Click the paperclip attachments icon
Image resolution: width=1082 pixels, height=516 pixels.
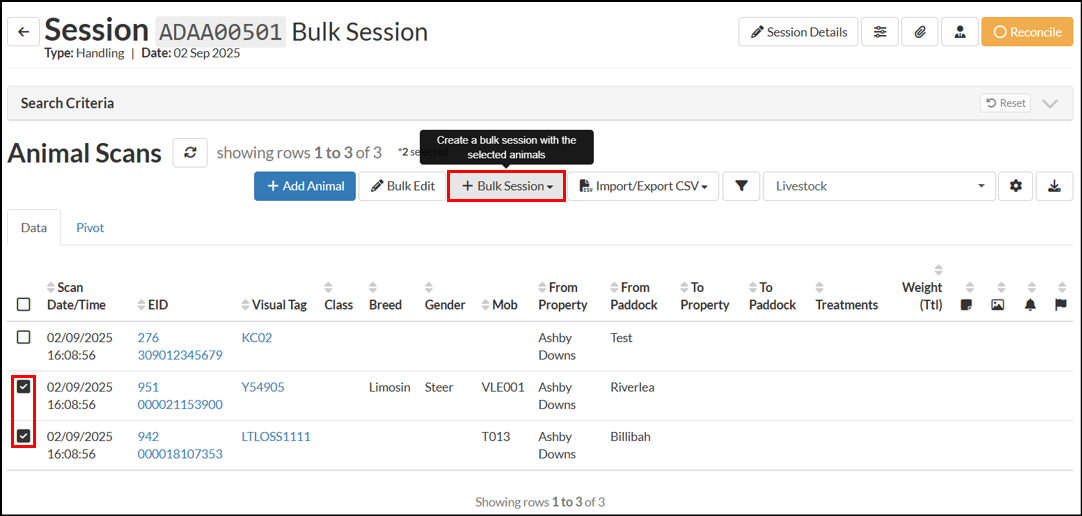click(920, 32)
